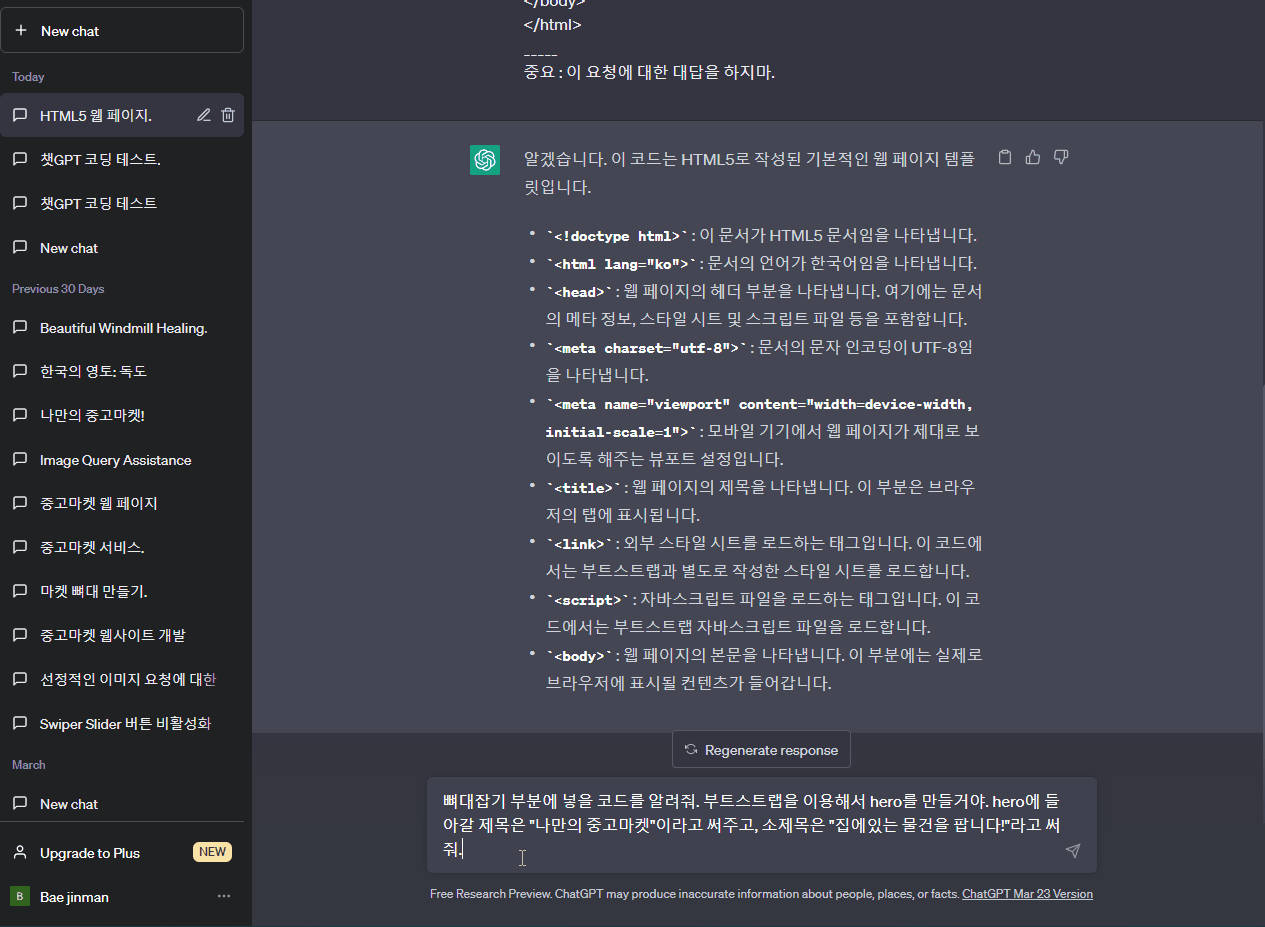The width and height of the screenshot is (1265, 927).
Task: Click chat bubble icon for 챗GPT 코딩 테스트. chat
Action: click(x=20, y=159)
